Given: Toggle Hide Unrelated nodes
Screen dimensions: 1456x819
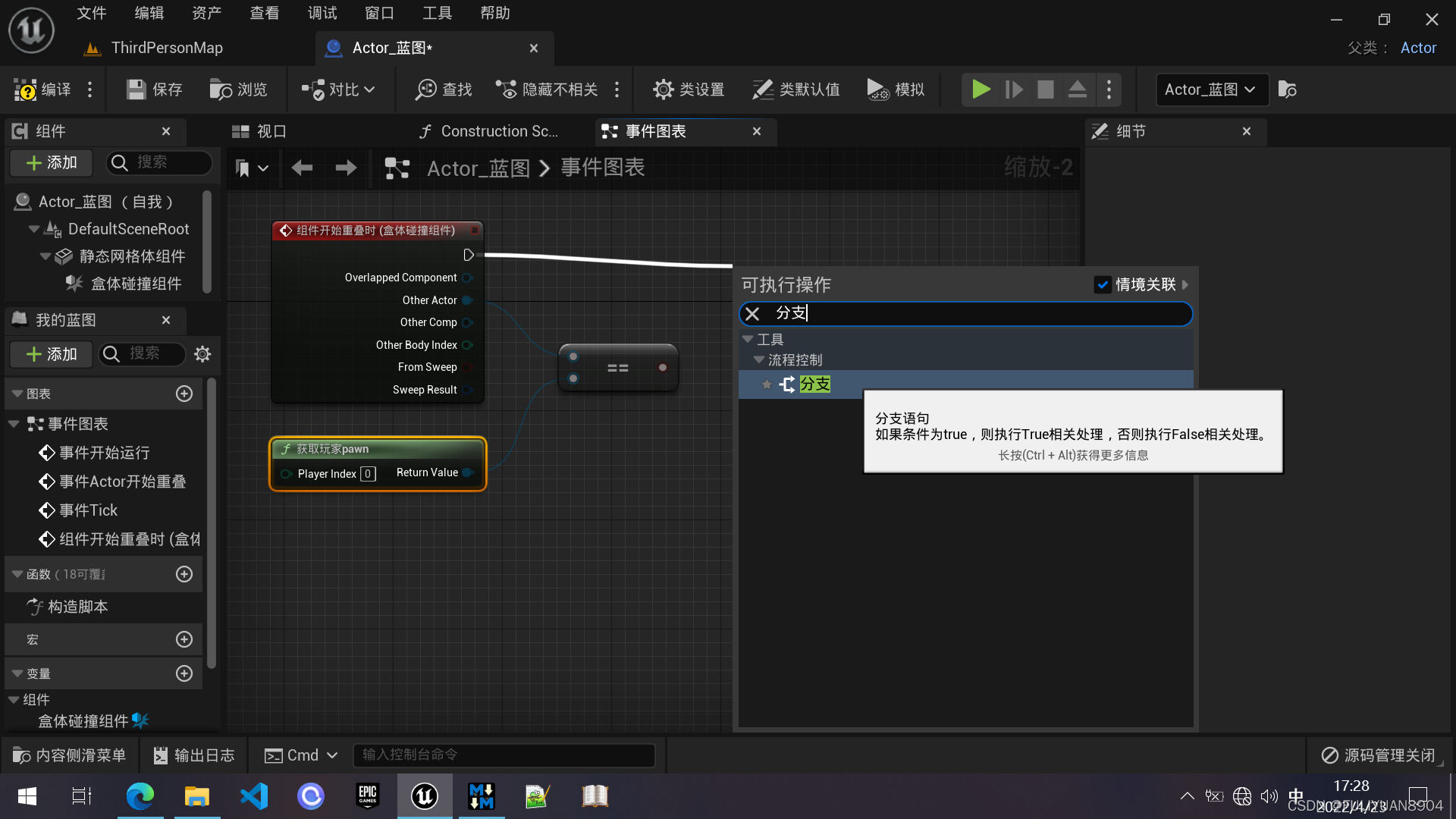Looking at the screenshot, I should pos(546,89).
